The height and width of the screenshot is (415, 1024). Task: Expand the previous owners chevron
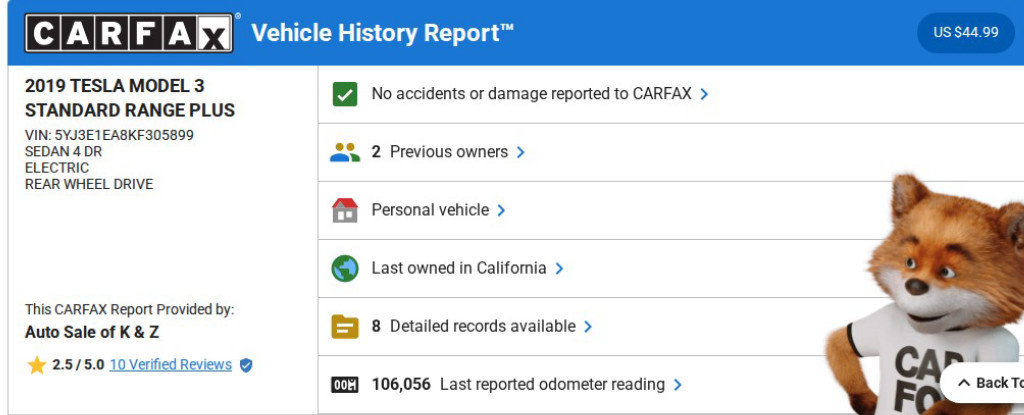[521, 152]
